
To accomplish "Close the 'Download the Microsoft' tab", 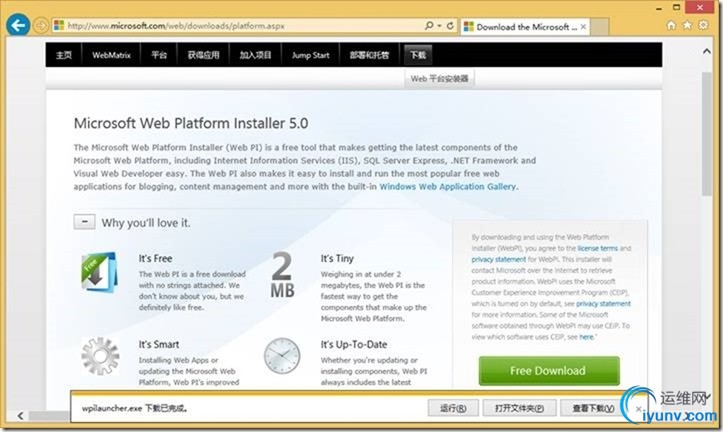I will pyautogui.click(x=583, y=27).
